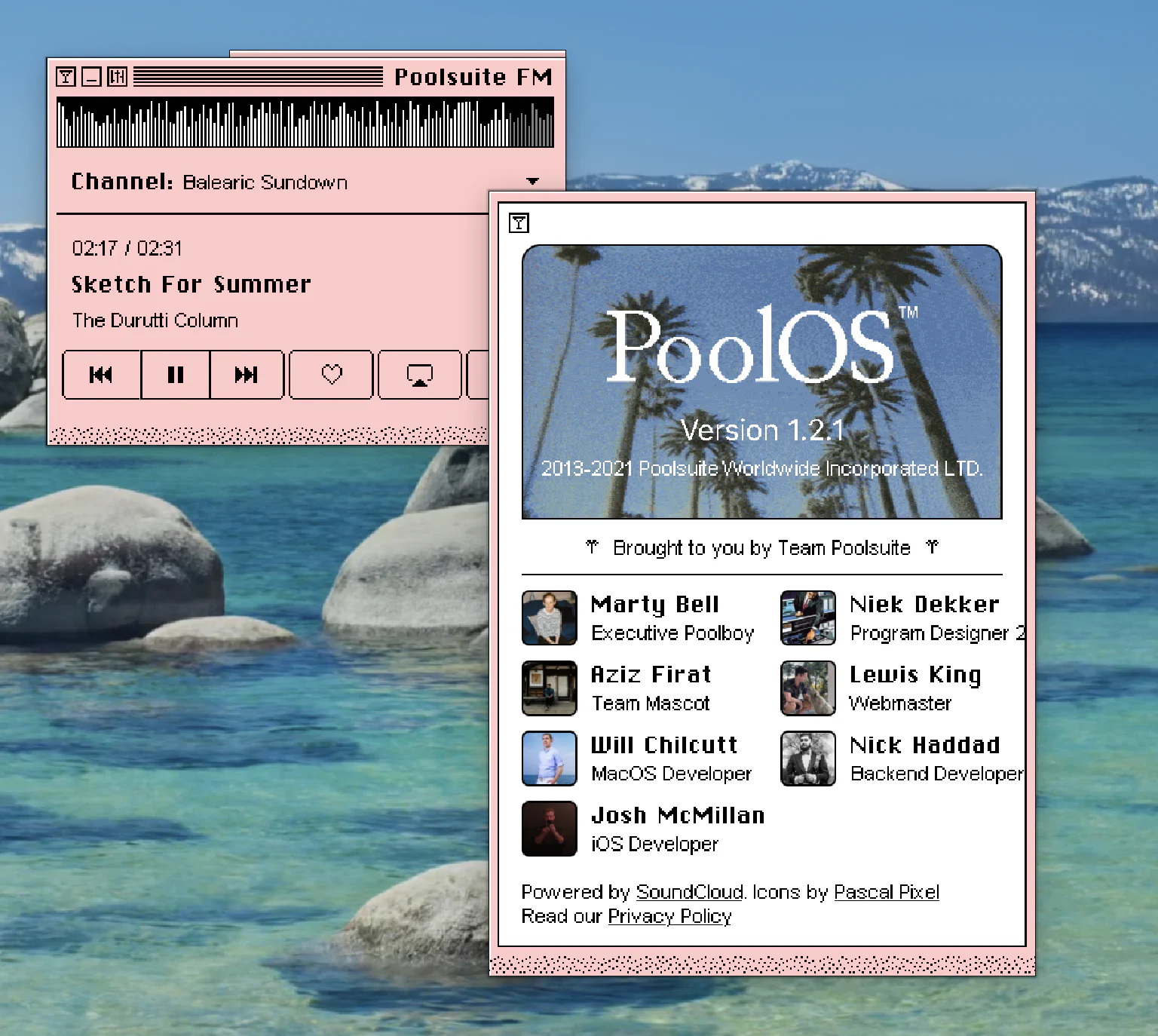Click the name Josh McMillan

pyautogui.click(x=678, y=815)
